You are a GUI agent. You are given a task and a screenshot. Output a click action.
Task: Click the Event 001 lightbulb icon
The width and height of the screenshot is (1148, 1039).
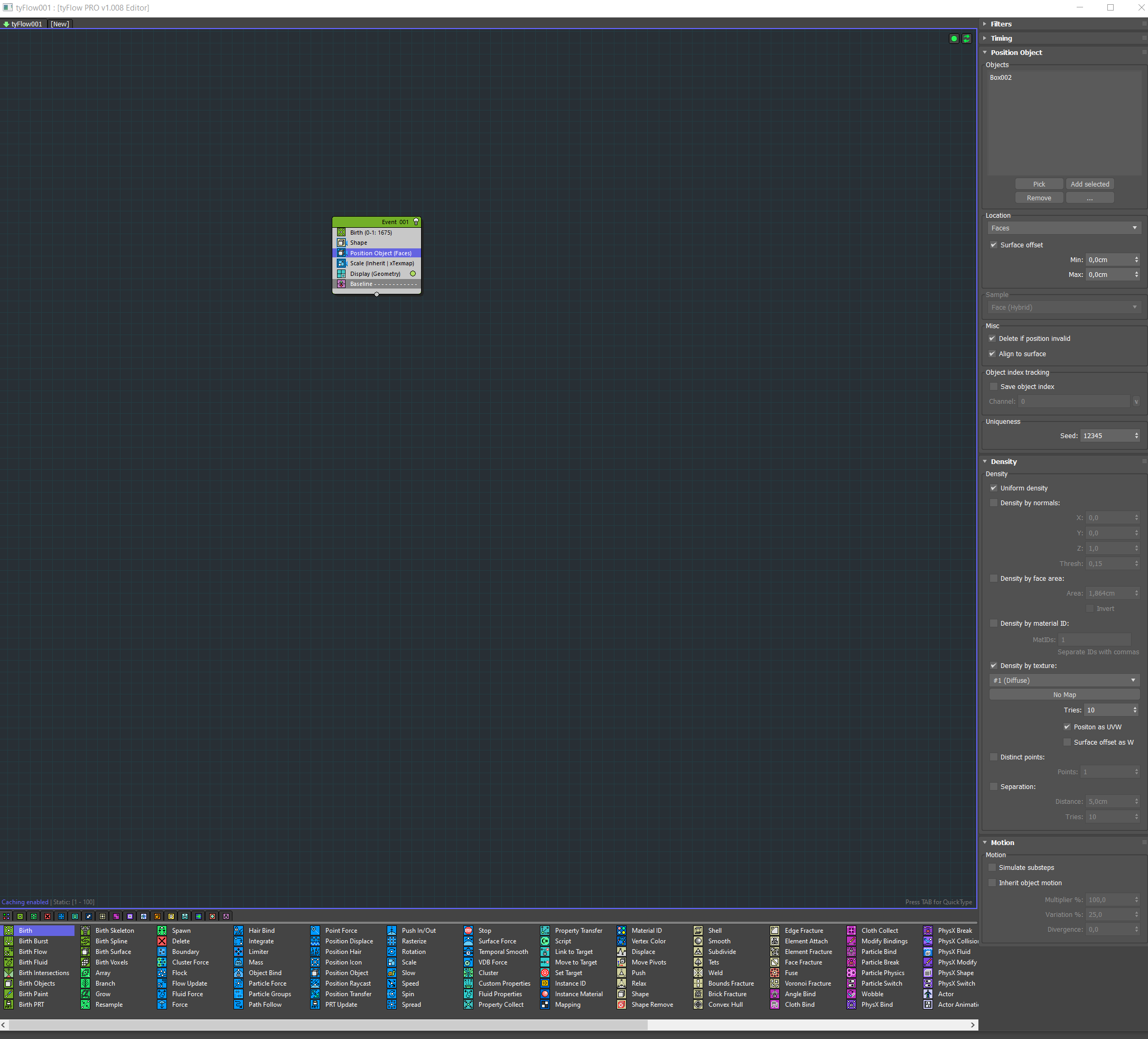(416, 221)
